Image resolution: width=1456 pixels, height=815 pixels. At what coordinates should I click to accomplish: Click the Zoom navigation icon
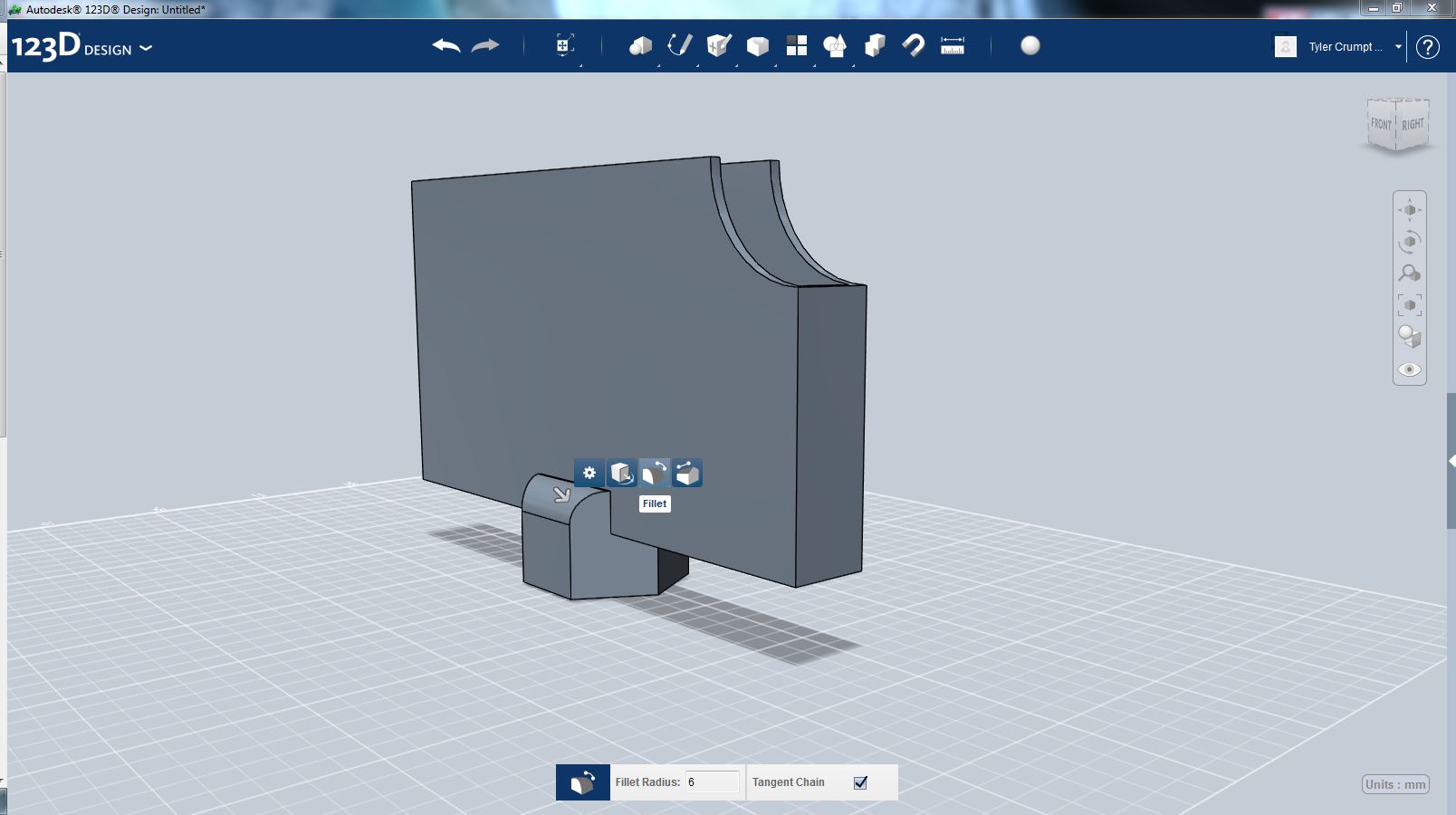[x=1410, y=273]
